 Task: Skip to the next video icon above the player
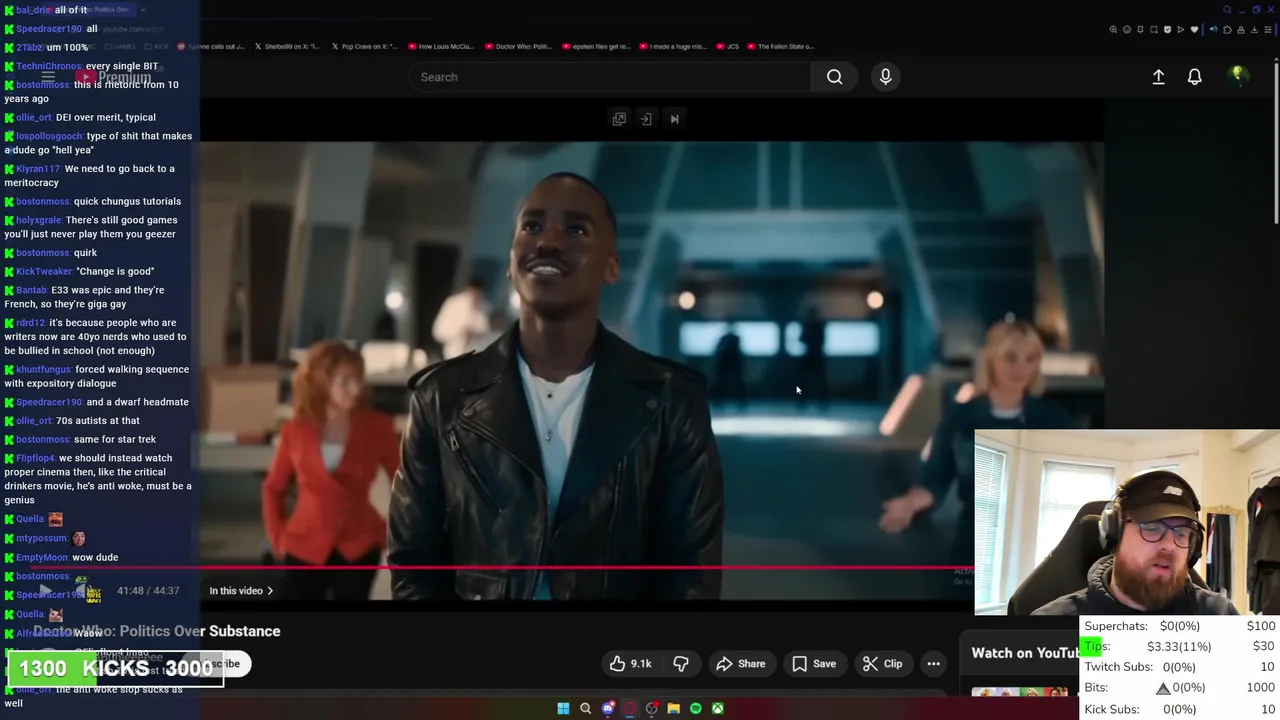674,119
